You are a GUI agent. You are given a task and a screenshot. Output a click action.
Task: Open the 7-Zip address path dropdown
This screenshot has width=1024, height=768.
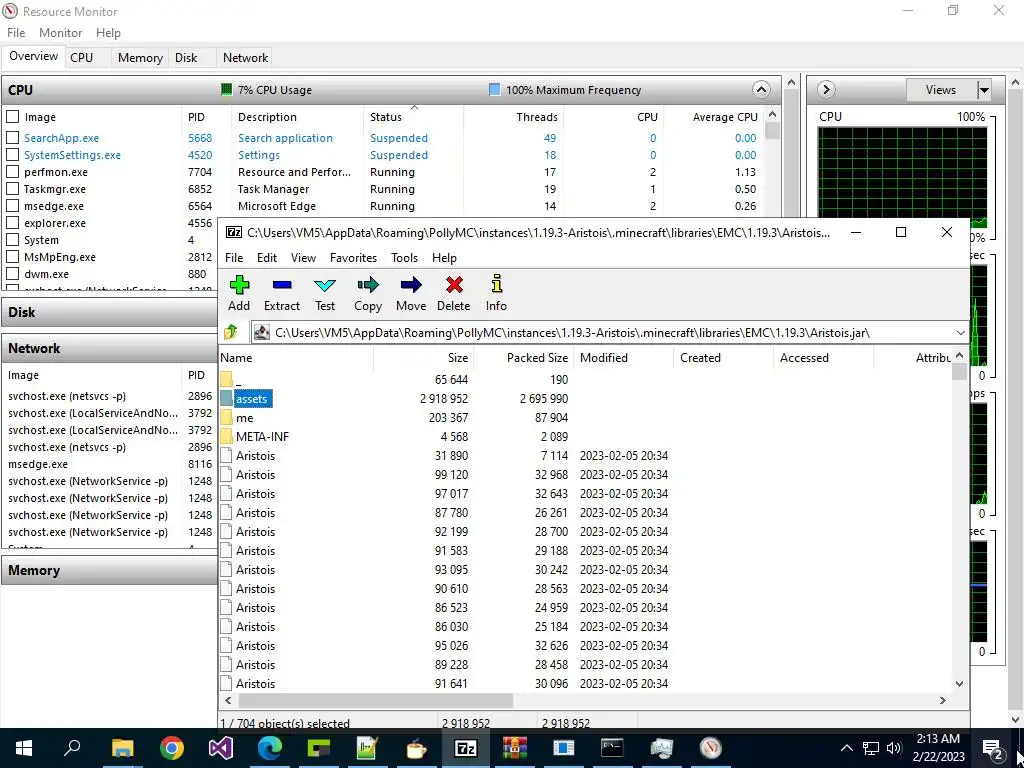pos(961,332)
